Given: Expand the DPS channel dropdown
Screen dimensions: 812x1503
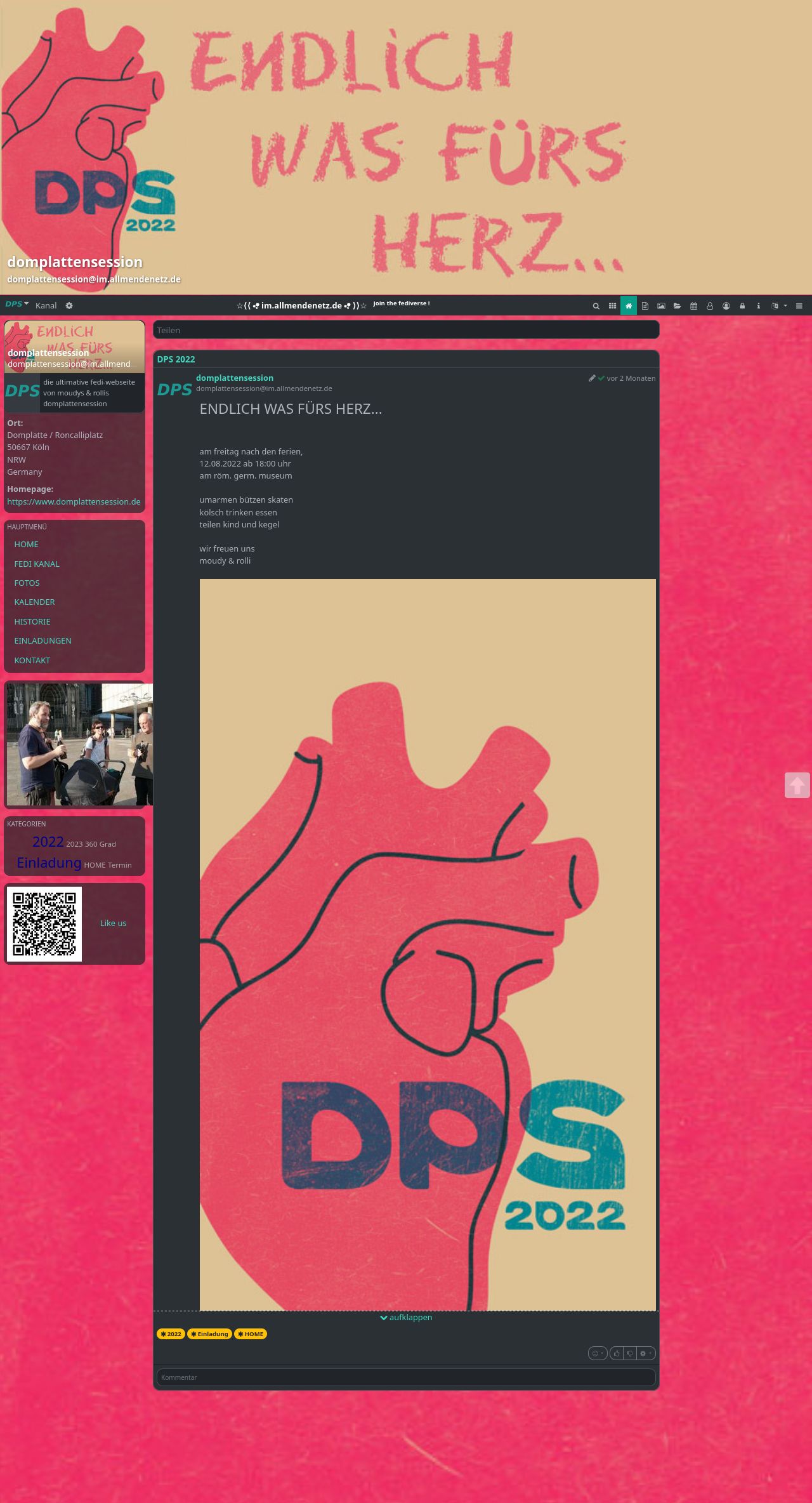Looking at the screenshot, I should pos(17,305).
